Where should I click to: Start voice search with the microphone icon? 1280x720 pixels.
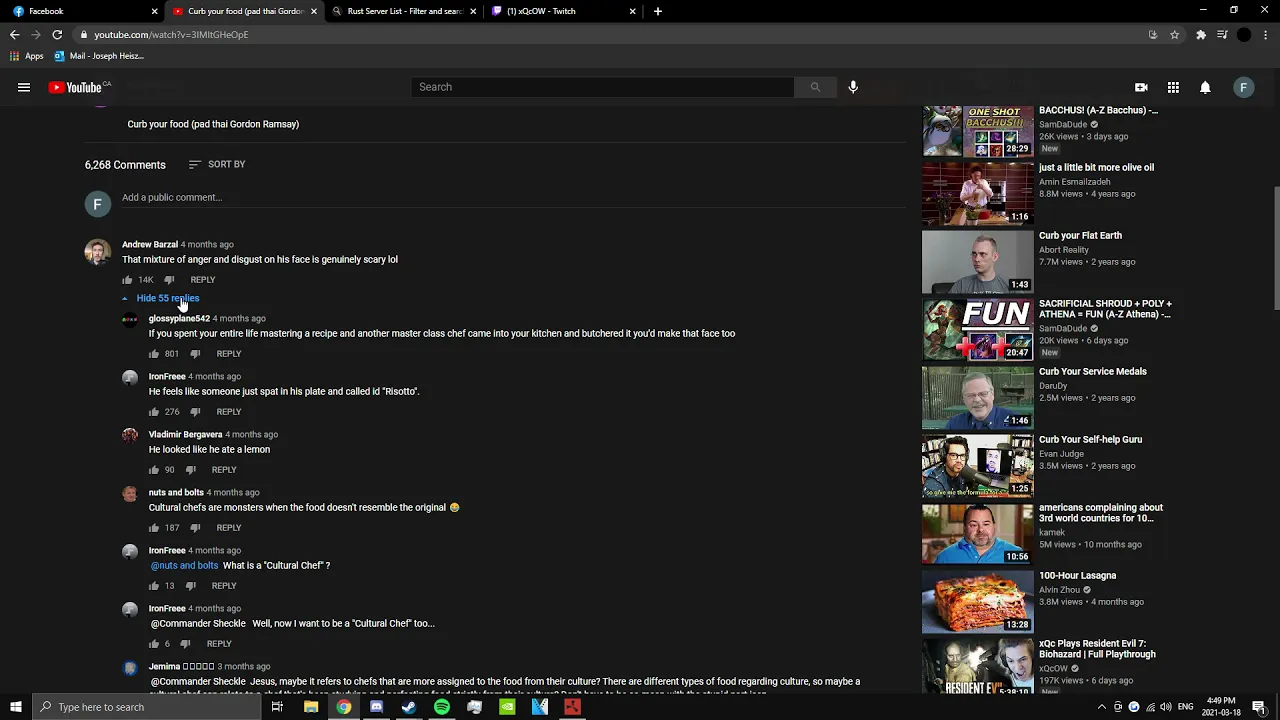(853, 87)
